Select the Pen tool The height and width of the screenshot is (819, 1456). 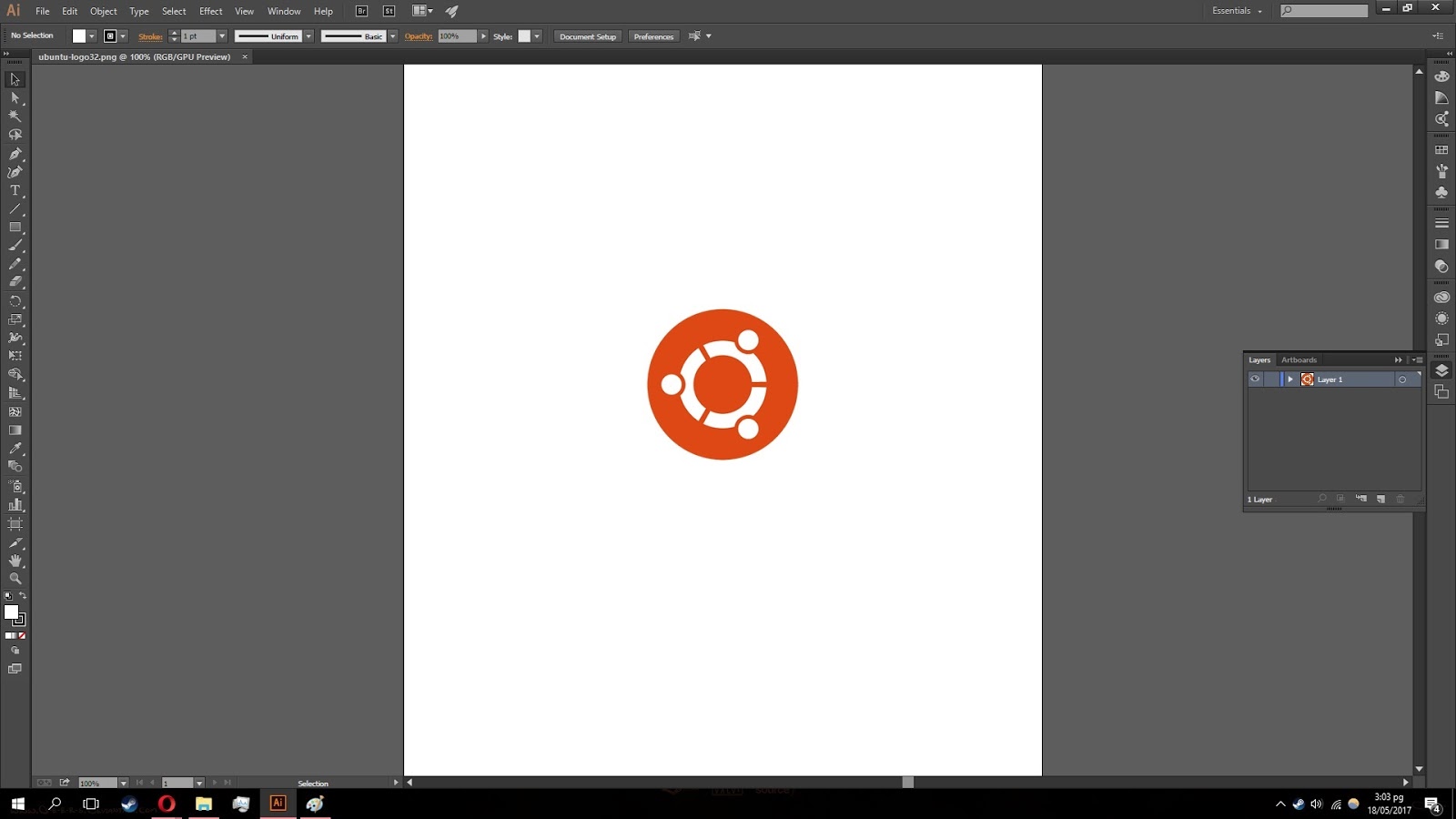click(15, 154)
